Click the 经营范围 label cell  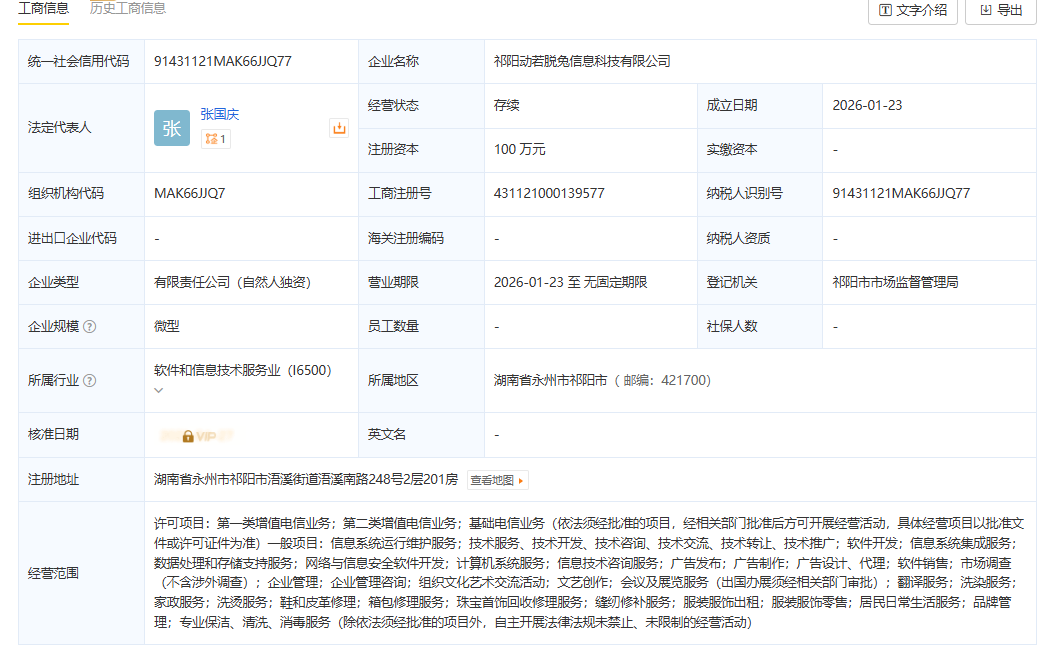click(x=81, y=573)
